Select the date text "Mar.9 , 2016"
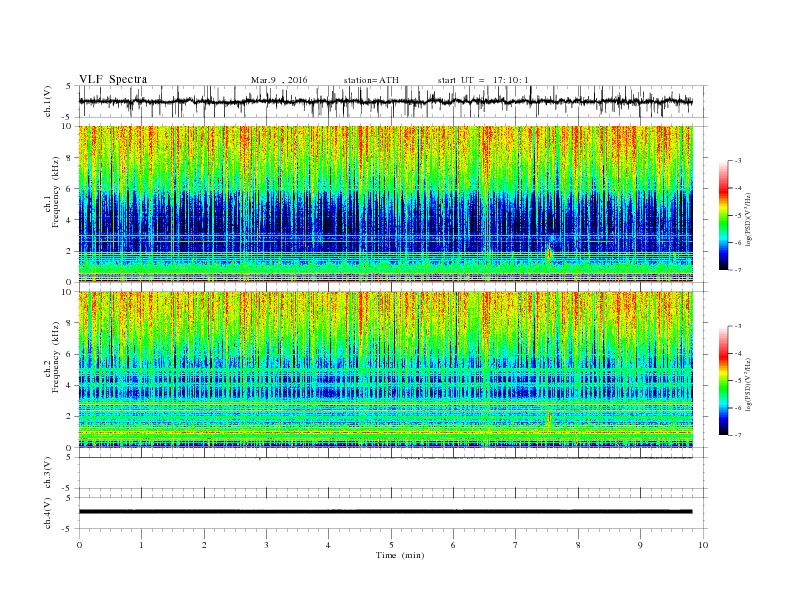This screenshot has width=792, height=612. click(279, 80)
